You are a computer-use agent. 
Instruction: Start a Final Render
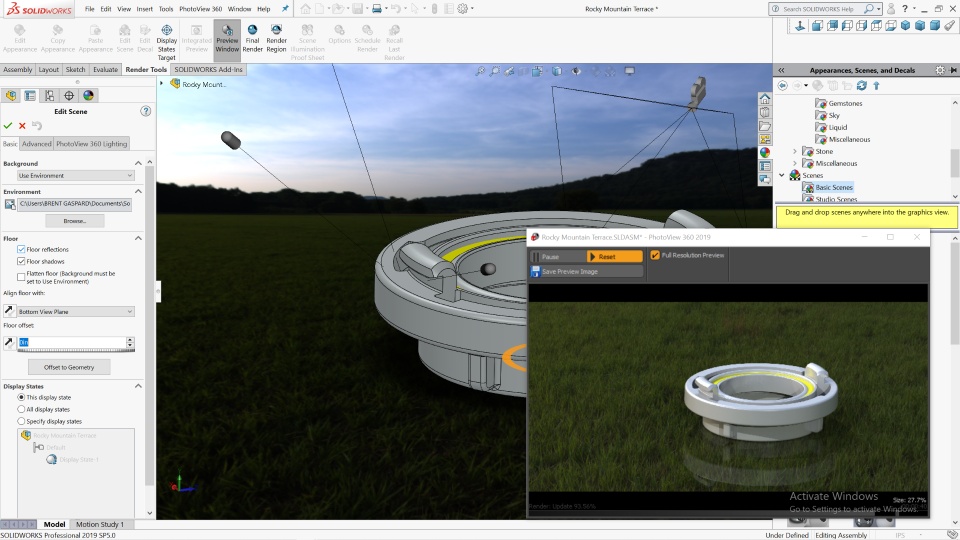[x=252, y=38]
